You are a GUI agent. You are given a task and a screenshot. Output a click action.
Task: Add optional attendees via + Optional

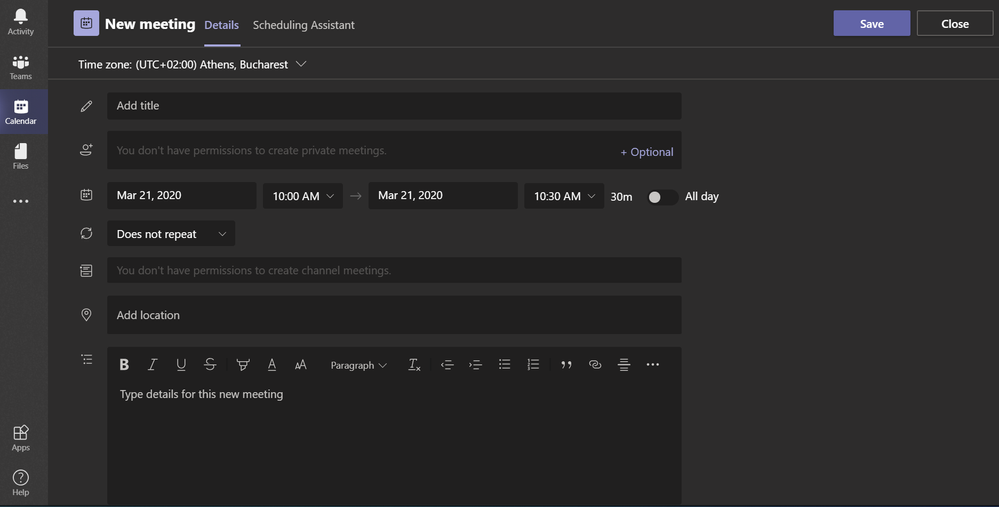pos(647,152)
